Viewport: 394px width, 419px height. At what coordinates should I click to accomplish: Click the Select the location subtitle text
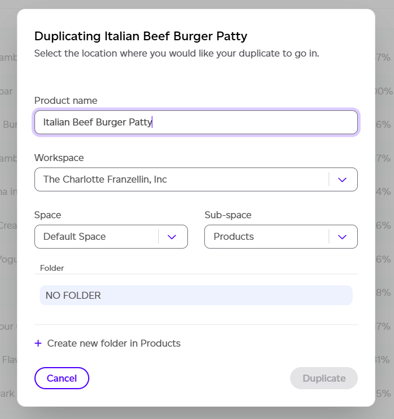click(x=177, y=53)
